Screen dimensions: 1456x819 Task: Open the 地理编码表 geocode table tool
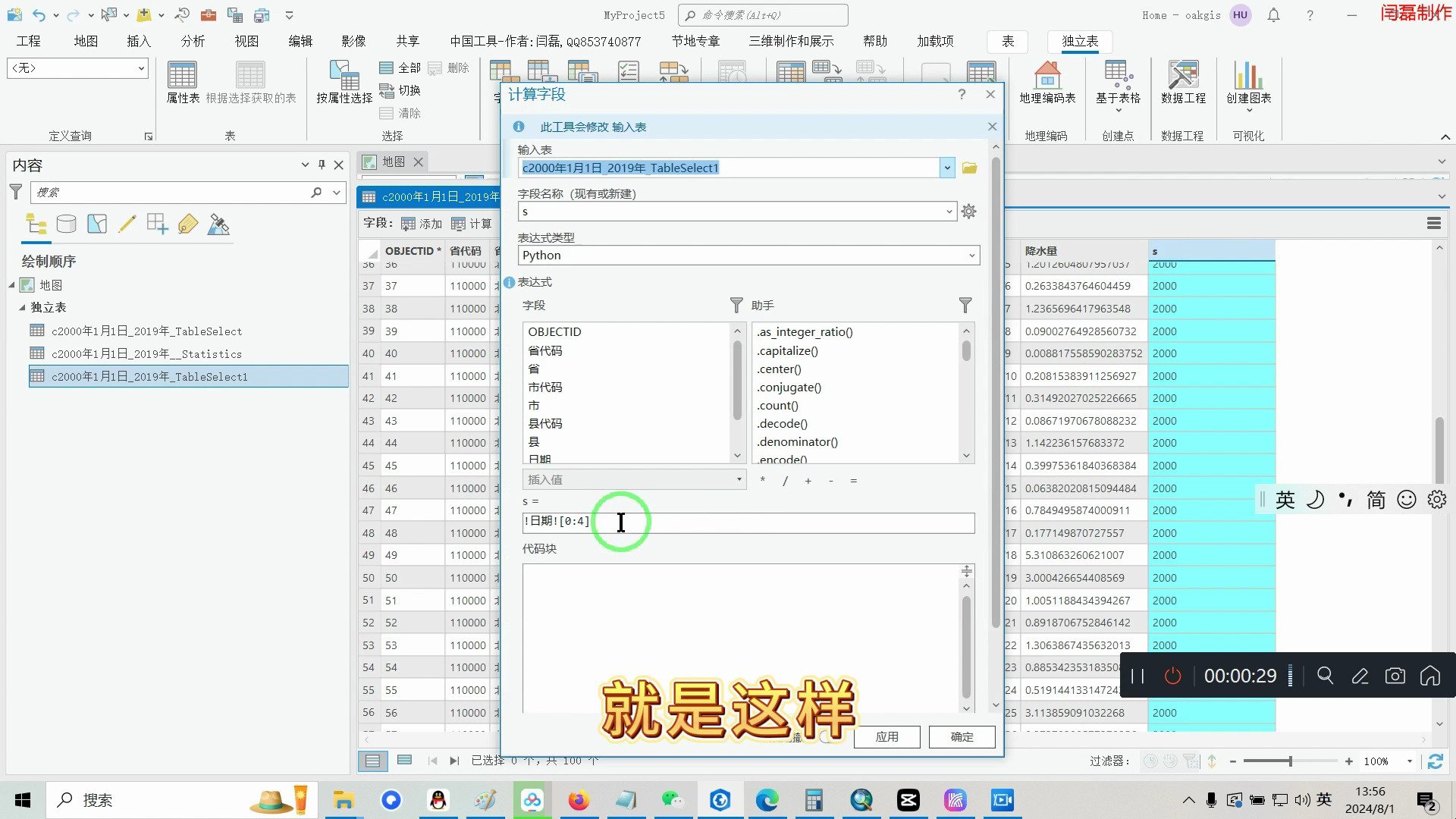click(x=1047, y=83)
